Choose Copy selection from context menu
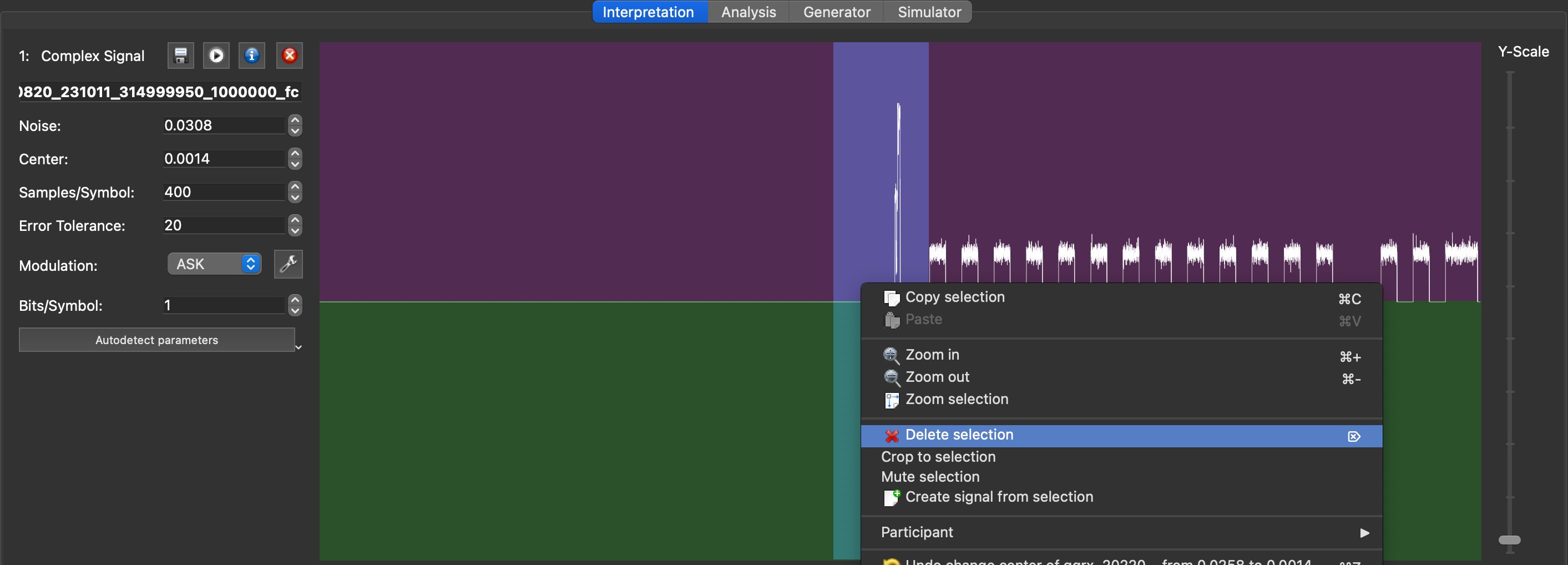Viewport: 1568px width, 565px height. tap(1121, 297)
